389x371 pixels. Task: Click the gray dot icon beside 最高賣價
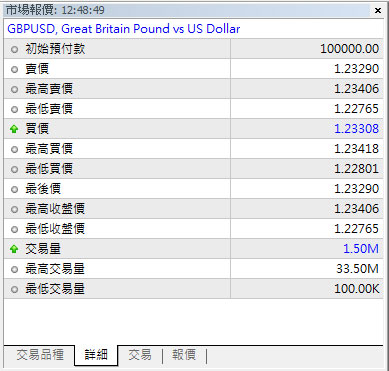[x=14, y=90]
